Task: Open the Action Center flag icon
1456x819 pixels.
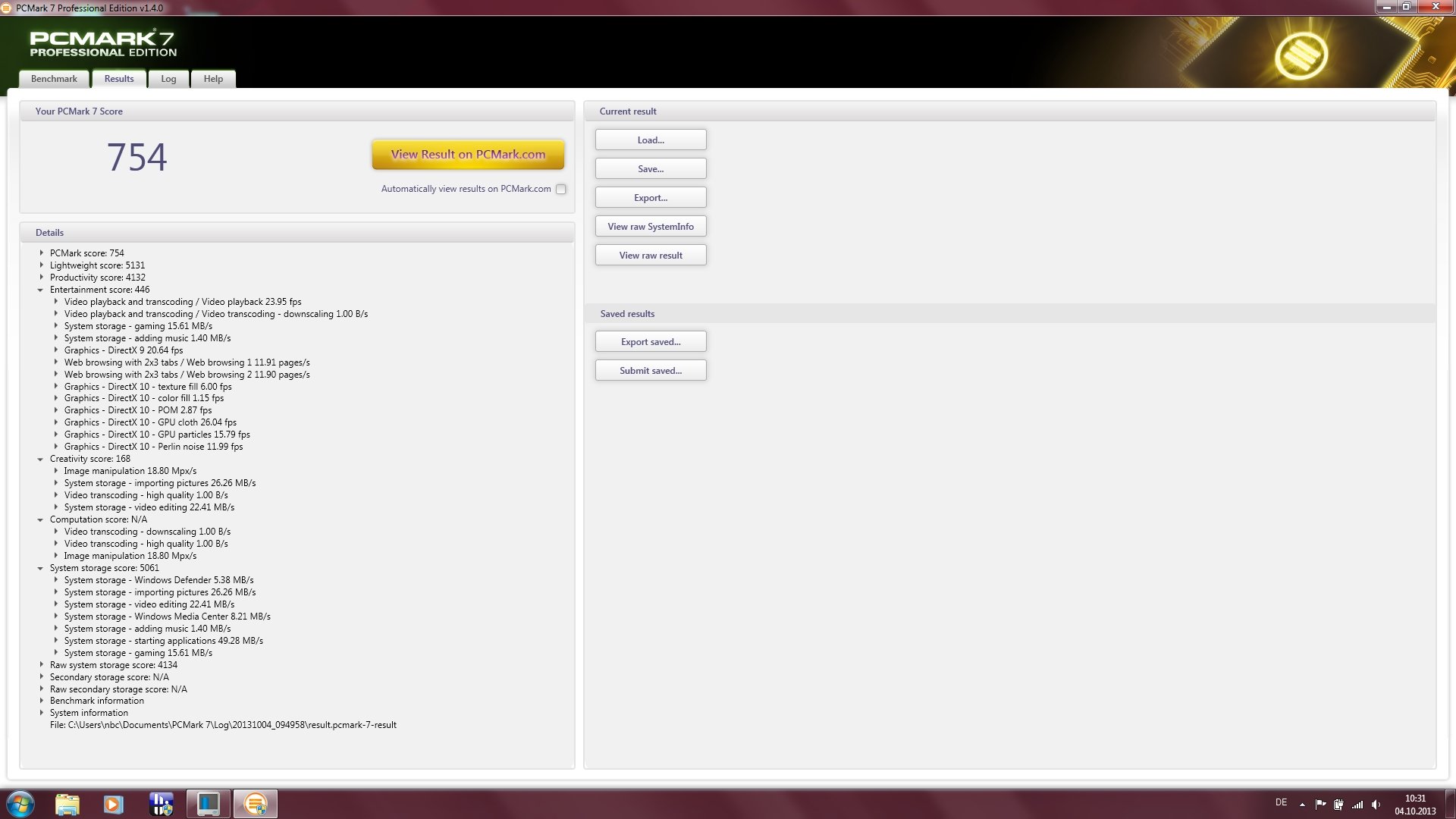Action: tap(1320, 805)
